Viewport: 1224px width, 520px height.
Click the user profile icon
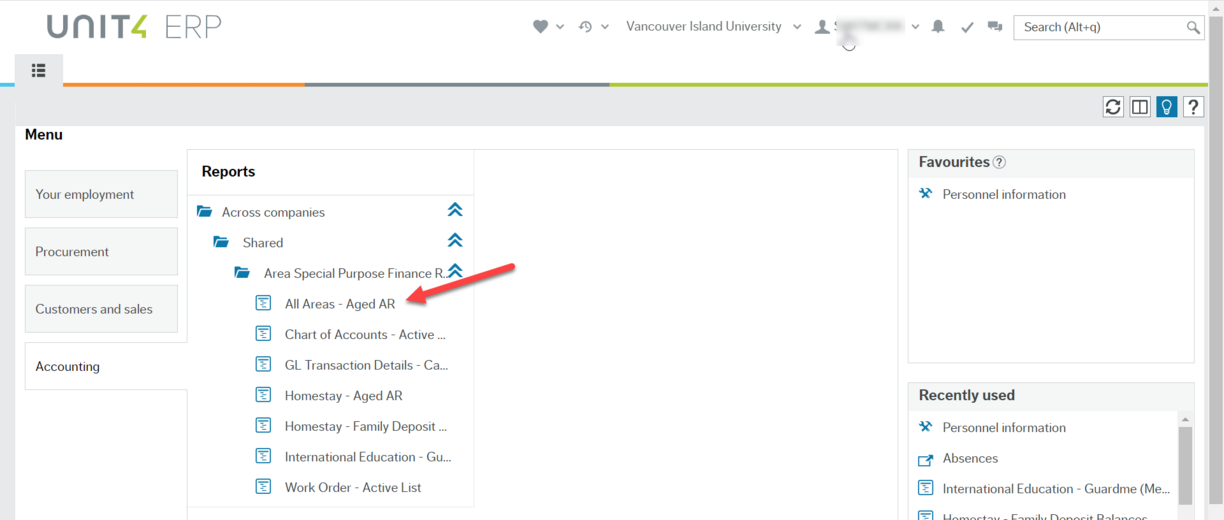tap(822, 27)
